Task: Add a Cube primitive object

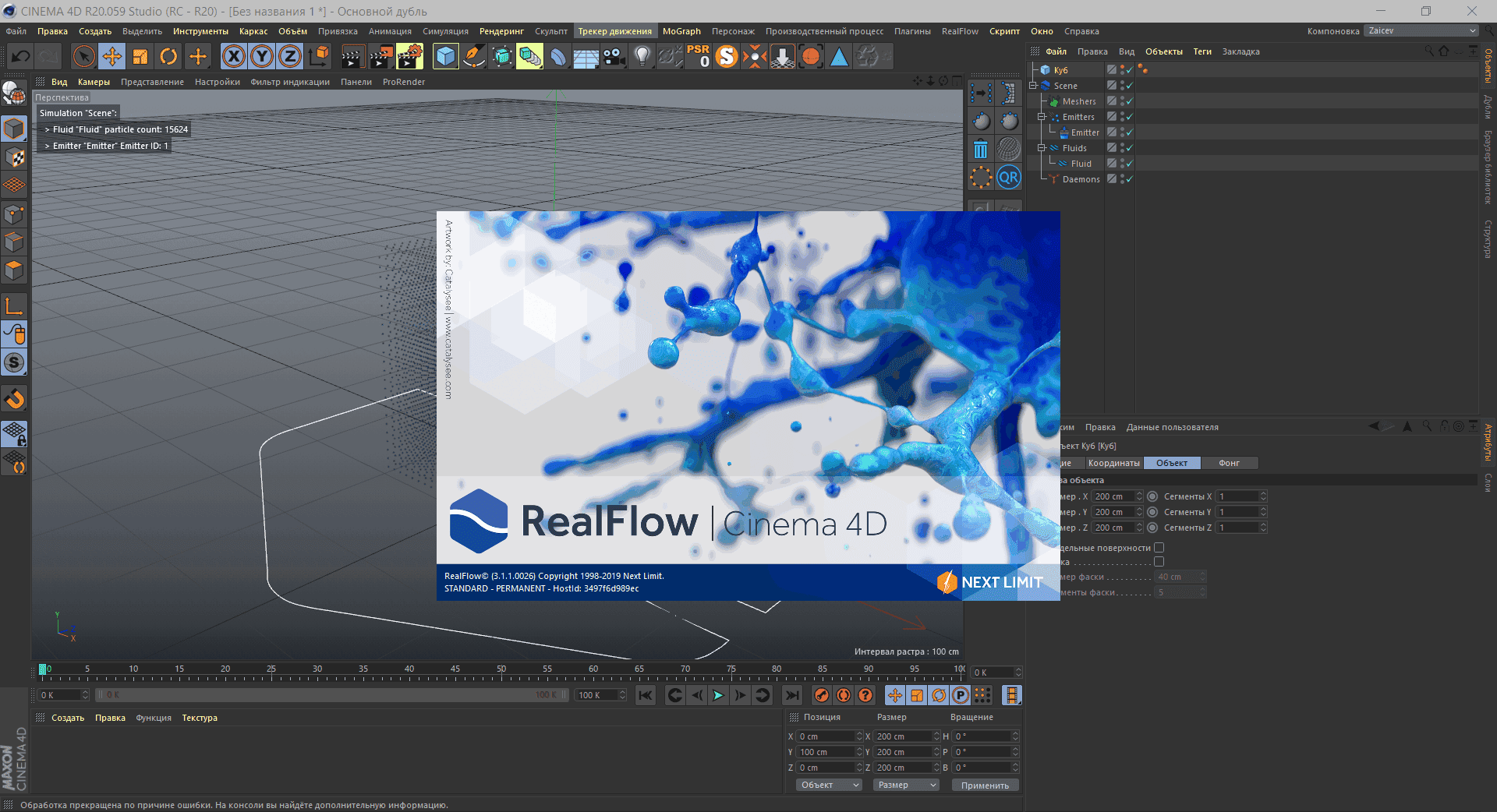Action: [445, 56]
